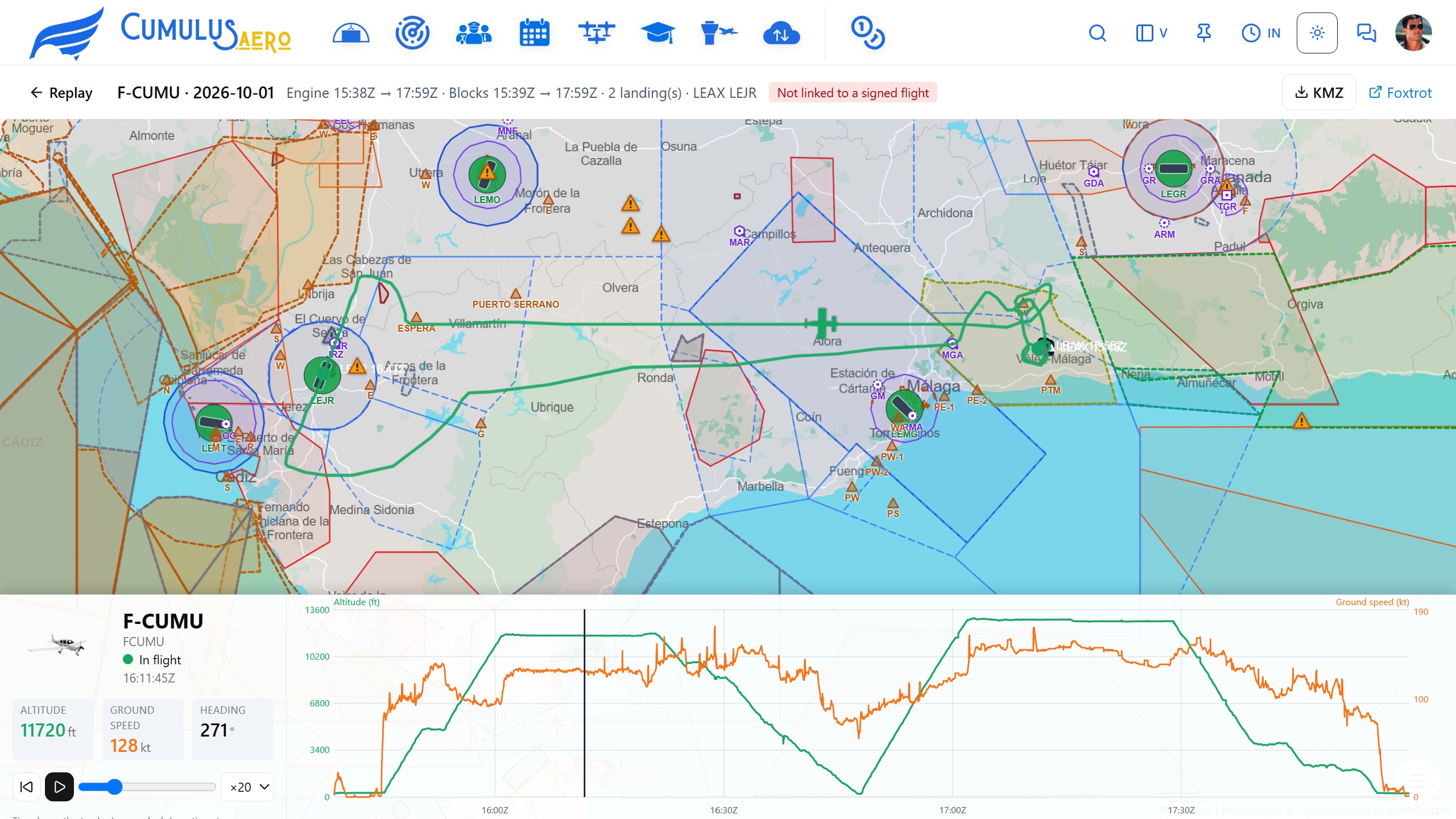Viewport: 1456px width, 819px height.
Task: Open the numbered steps workflow icon
Action: pos(868,33)
